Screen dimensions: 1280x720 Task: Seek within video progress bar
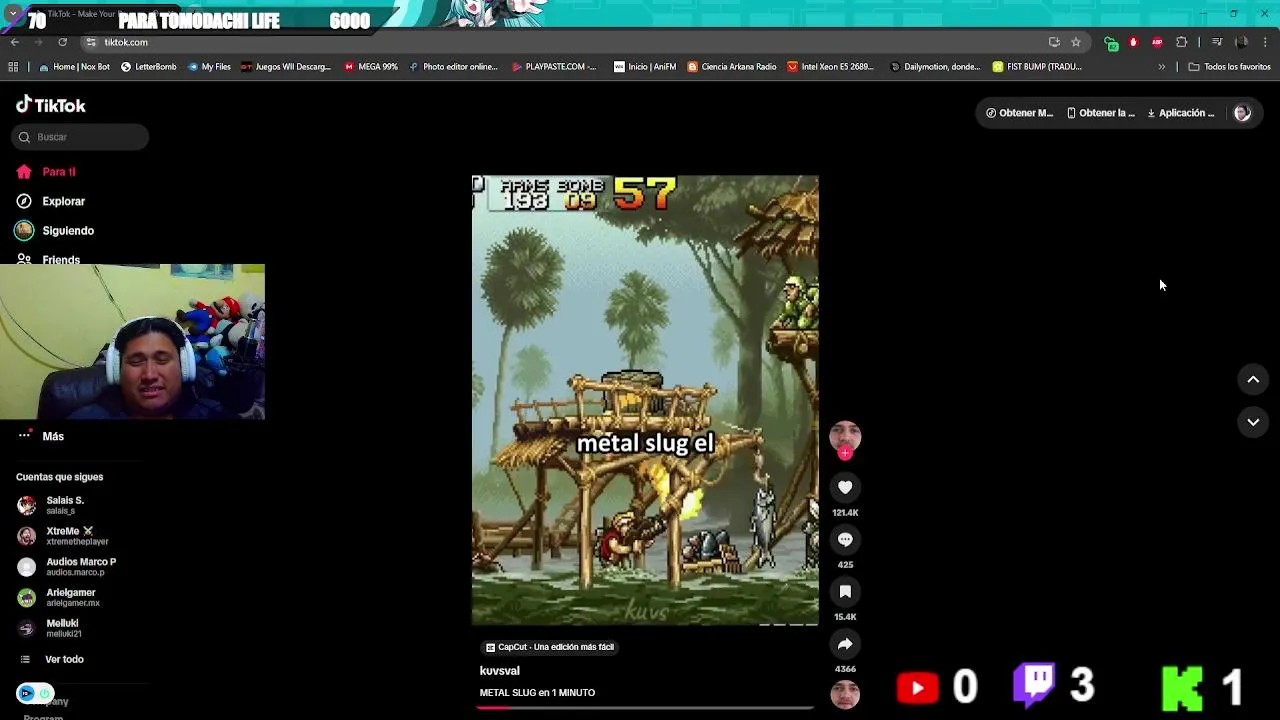pos(645,707)
